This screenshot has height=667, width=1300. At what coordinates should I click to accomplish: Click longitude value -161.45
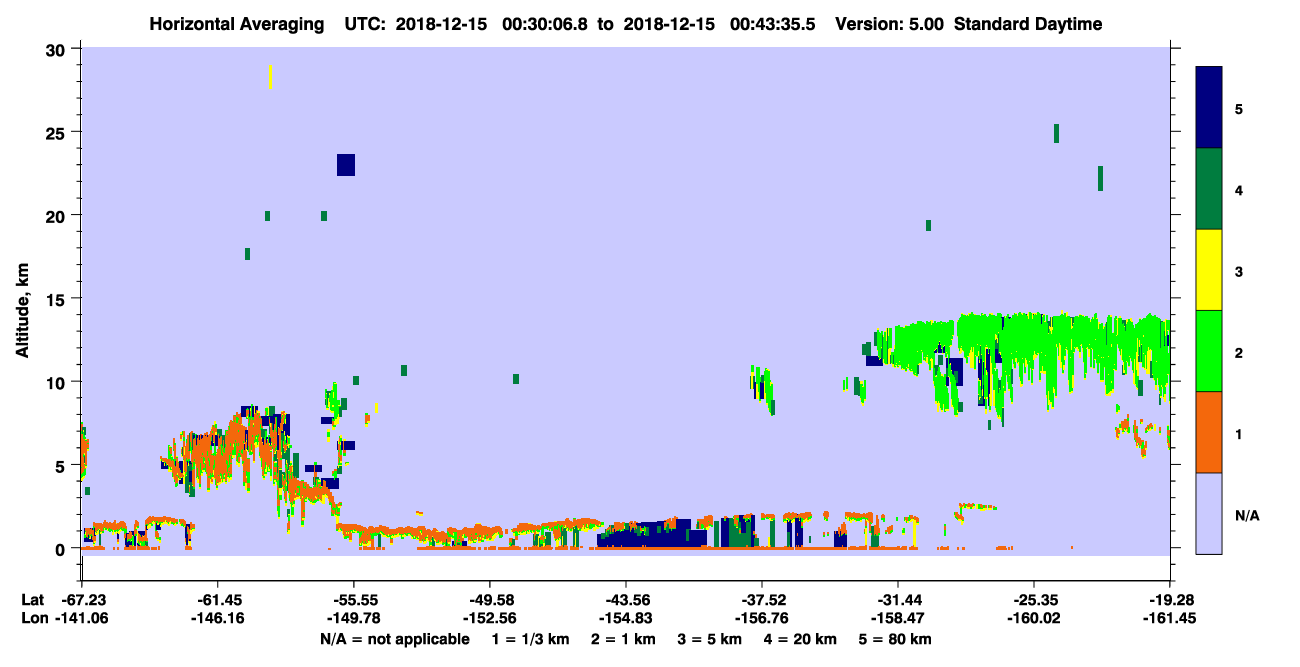[1170, 619]
